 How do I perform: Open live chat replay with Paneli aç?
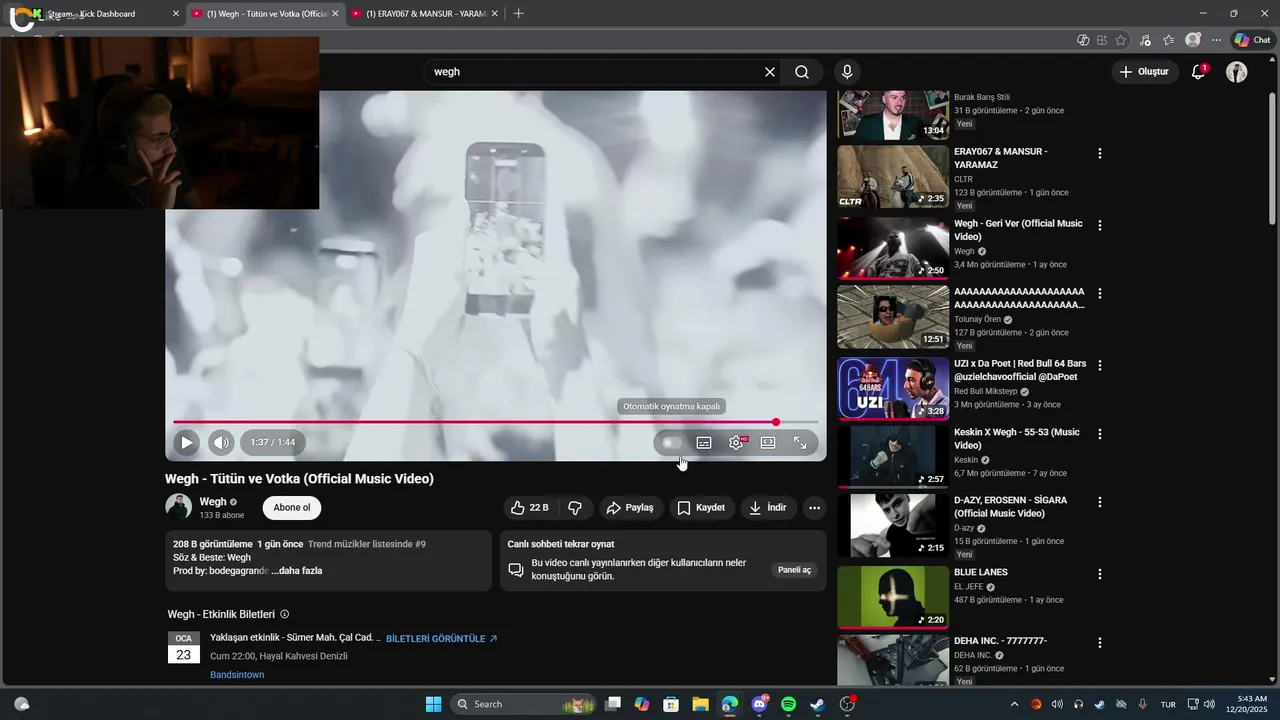tap(794, 570)
